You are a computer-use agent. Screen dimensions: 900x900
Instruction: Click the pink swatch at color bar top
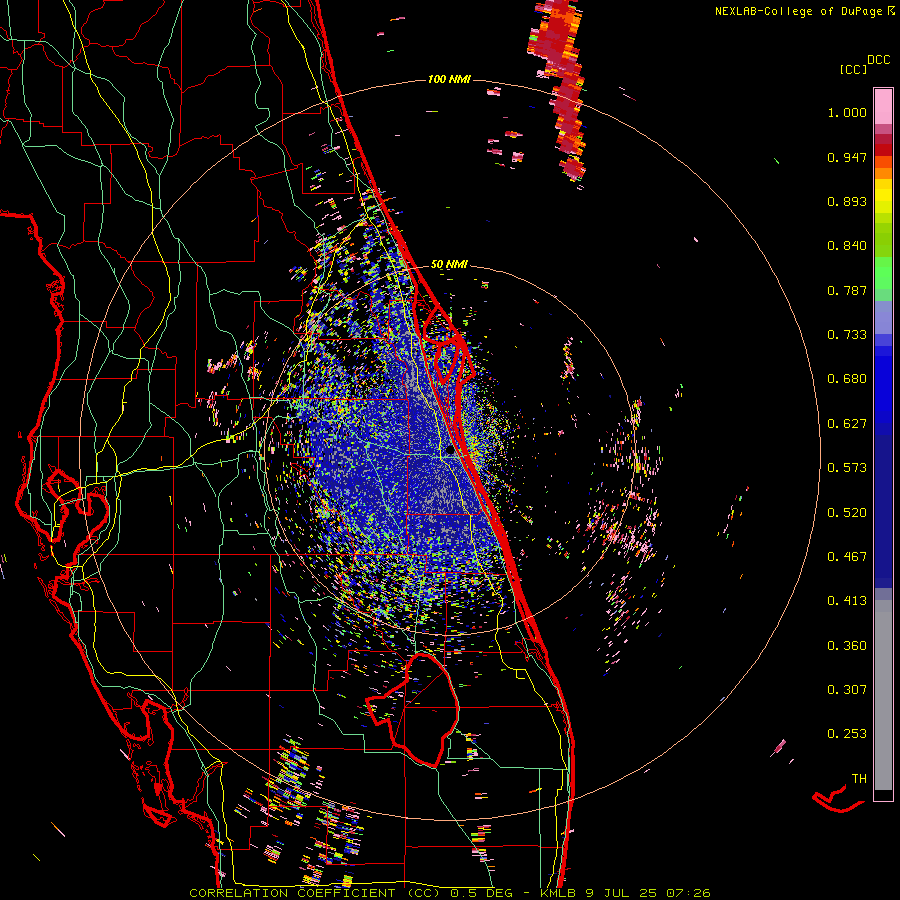pos(883,107)
